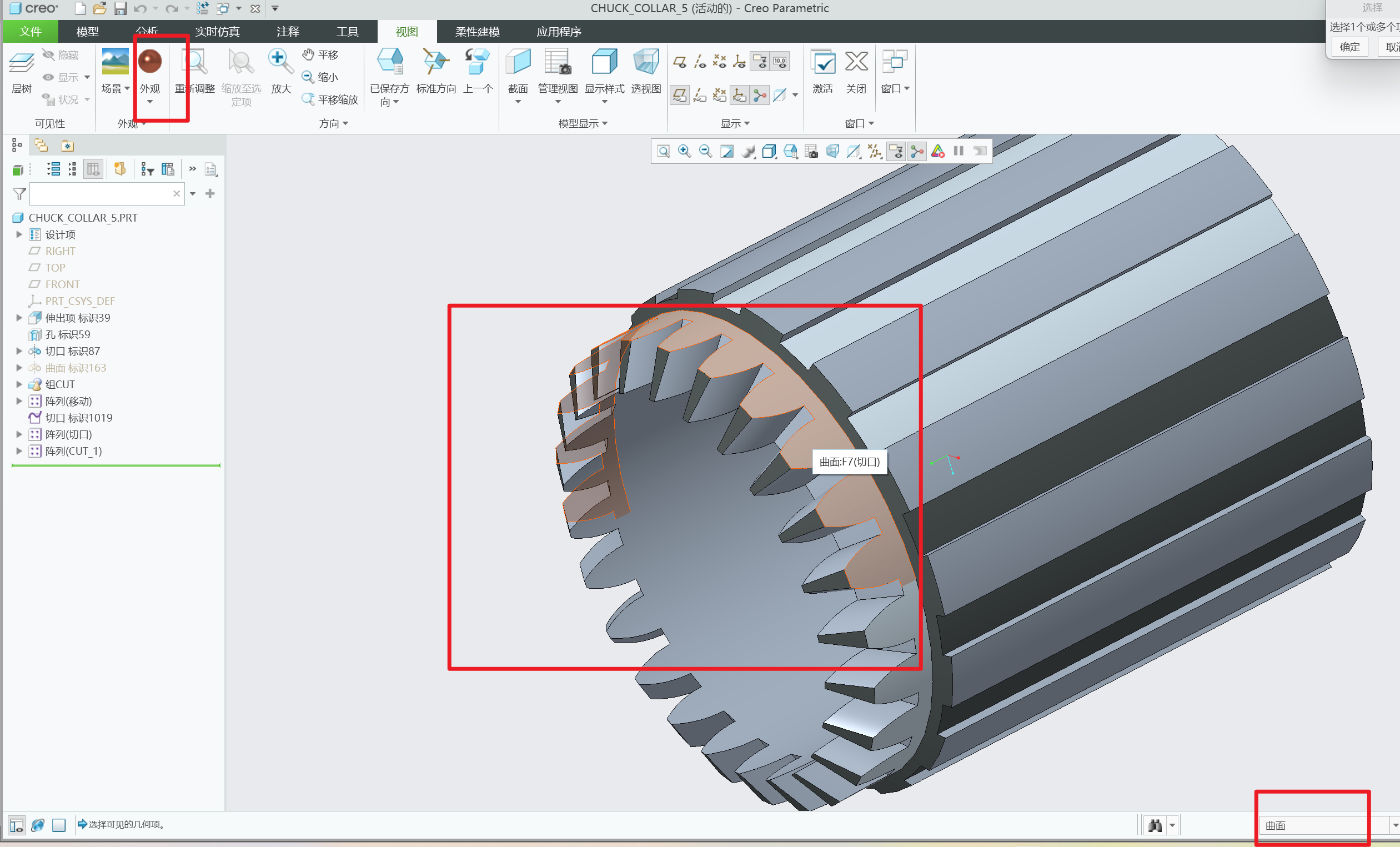Click the 确定 button in selection dialog
This screenshot has width=1400, height=847.
tap(1349, 47)
